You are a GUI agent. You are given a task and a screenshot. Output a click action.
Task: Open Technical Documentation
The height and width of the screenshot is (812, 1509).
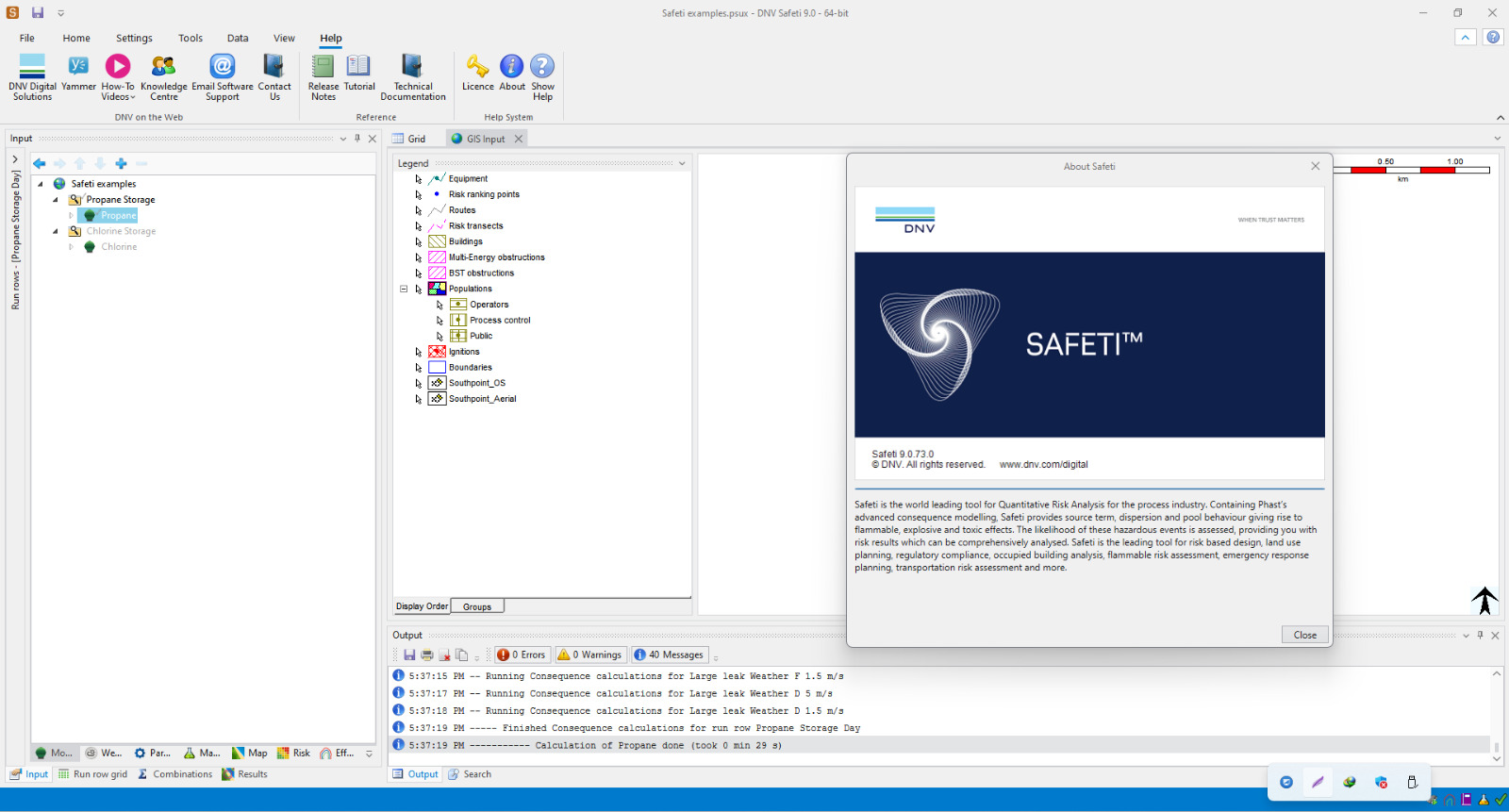pyautogui.click(x=413, y=77)
